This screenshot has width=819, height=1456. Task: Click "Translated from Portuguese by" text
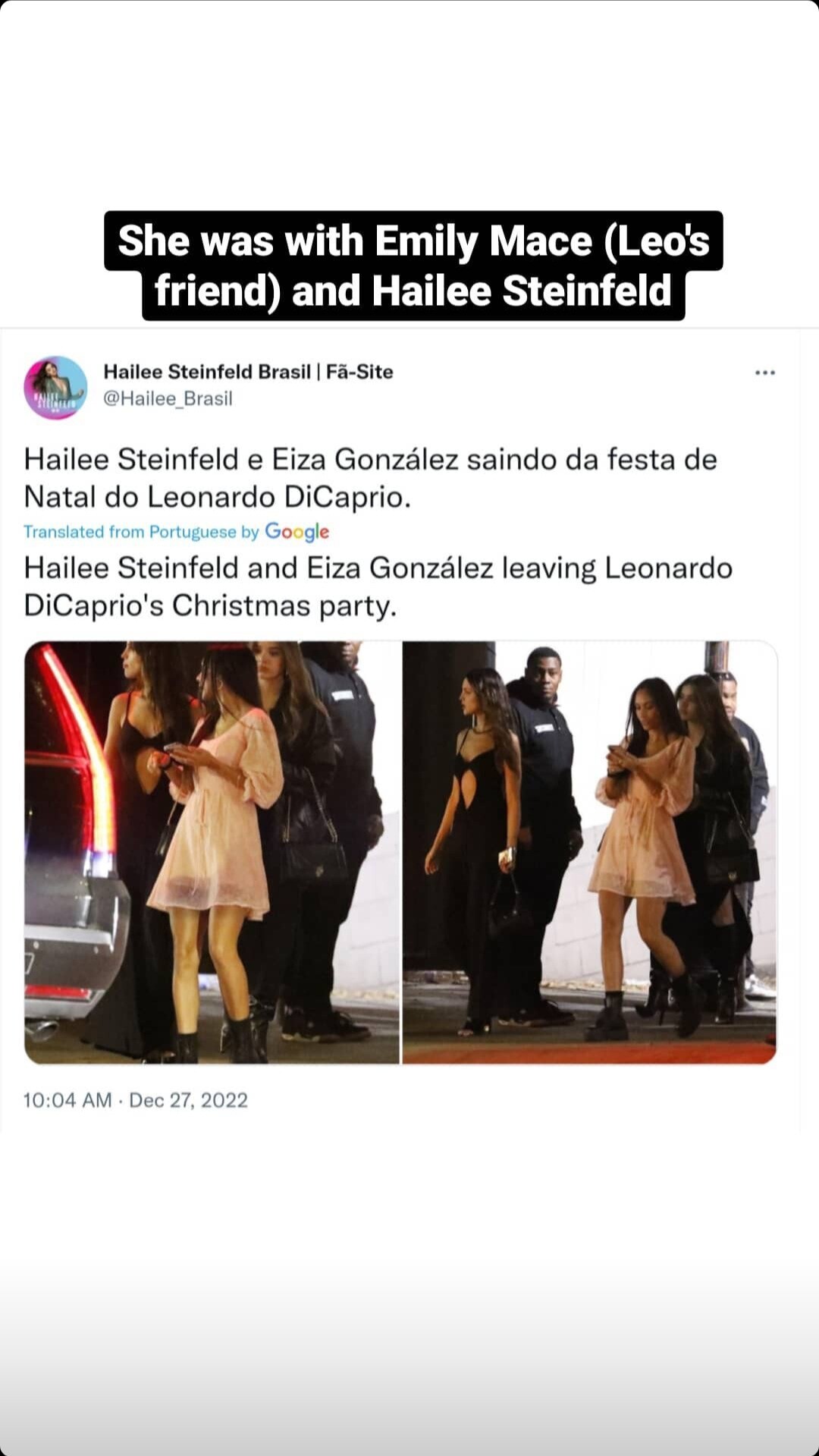pyautogui.click(x=141, y=532)
